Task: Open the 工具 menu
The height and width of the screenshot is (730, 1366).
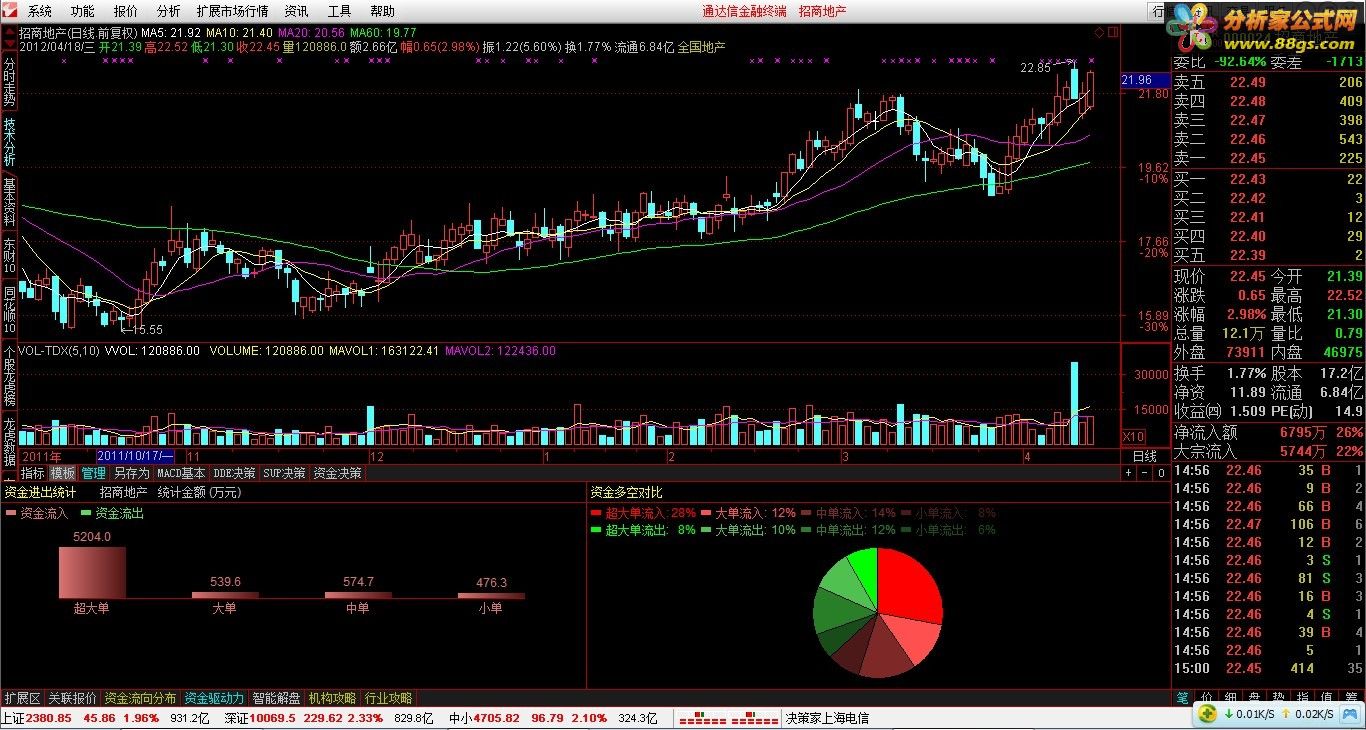Action: pyautogui.click(x=340, y=11)
